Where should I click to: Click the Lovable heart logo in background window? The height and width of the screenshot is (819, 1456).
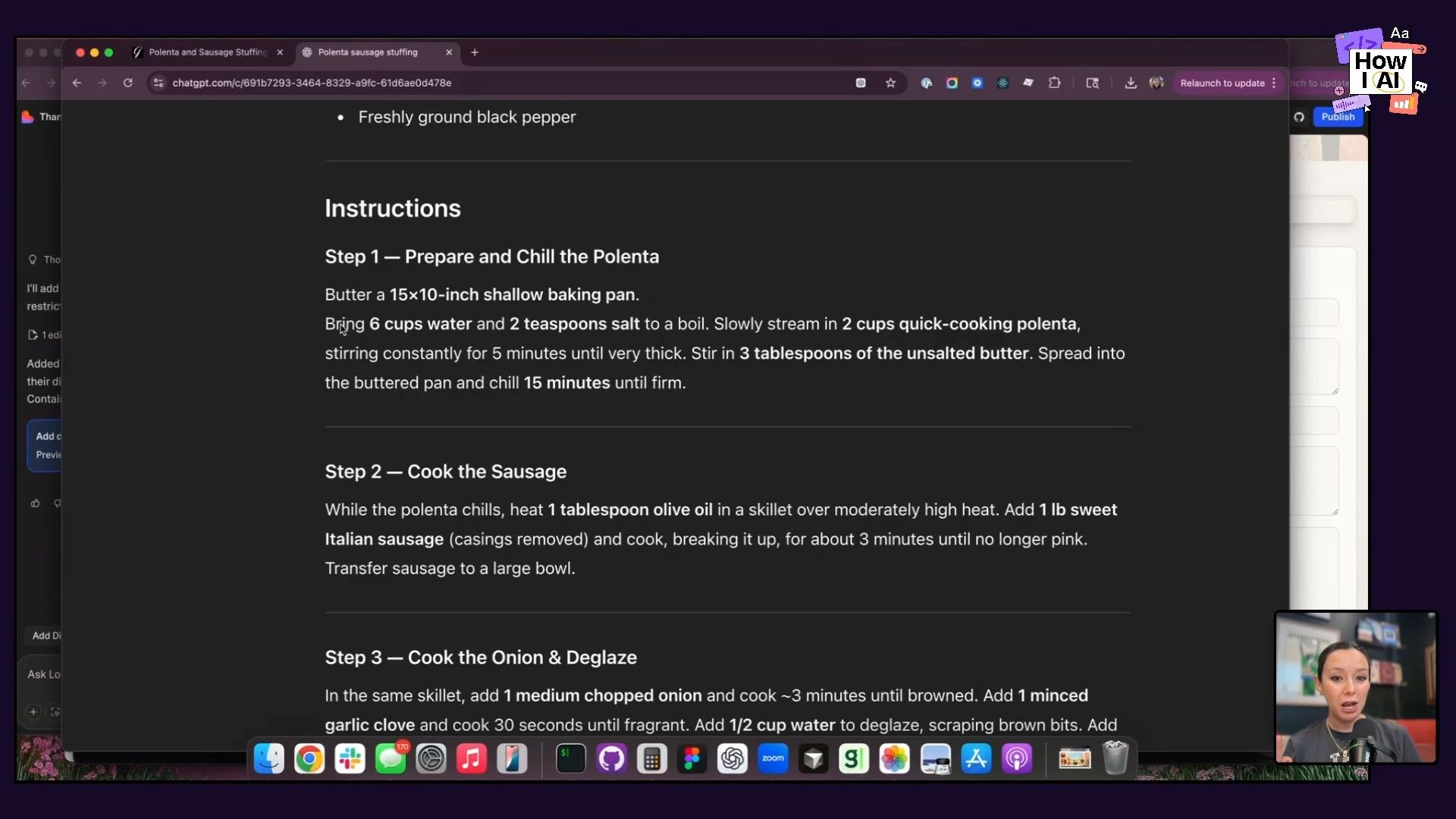click(x=27, y=117)
